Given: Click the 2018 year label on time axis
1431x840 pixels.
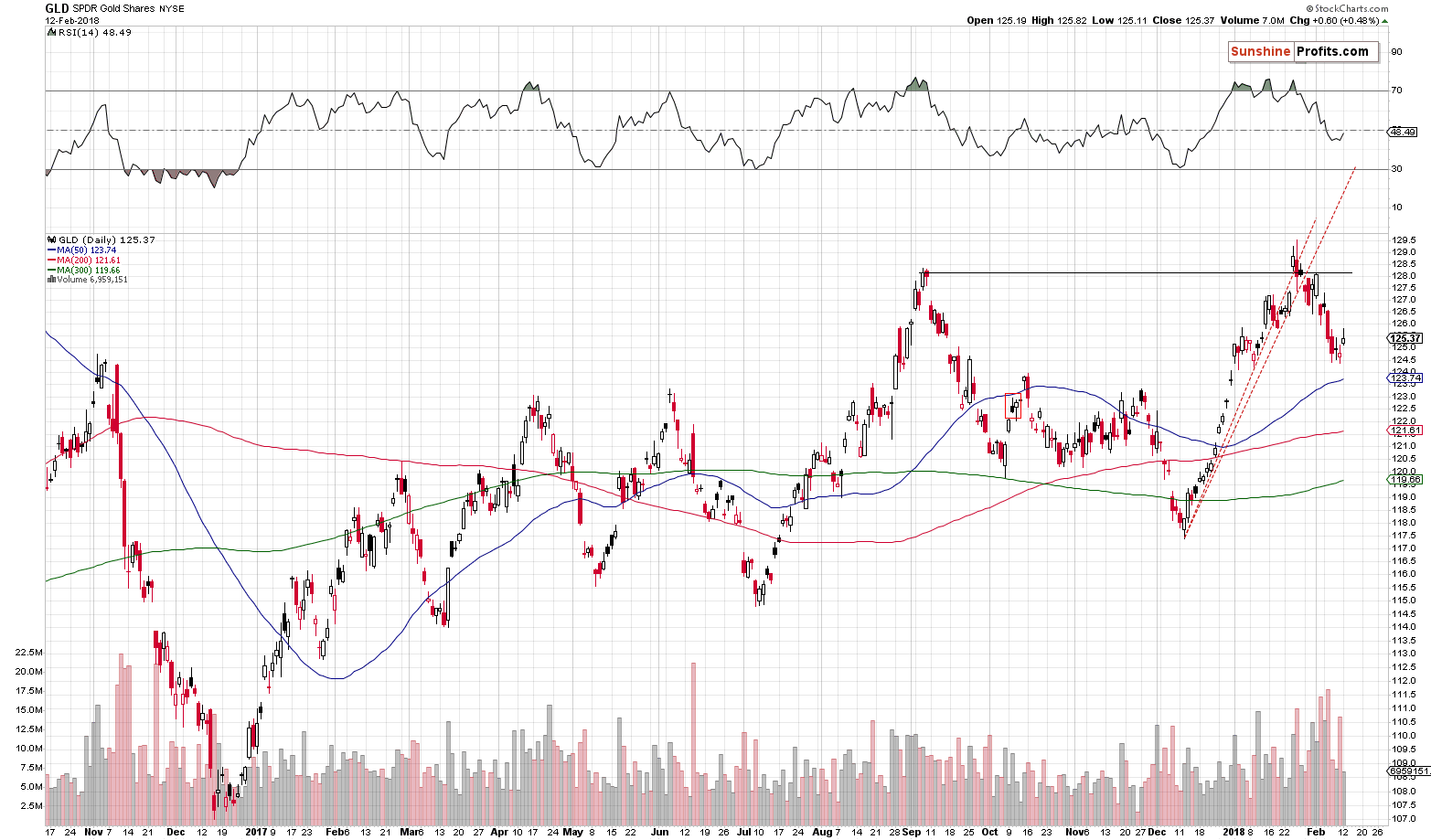Looking at the screenshot, I should (x=1233, y=833).
